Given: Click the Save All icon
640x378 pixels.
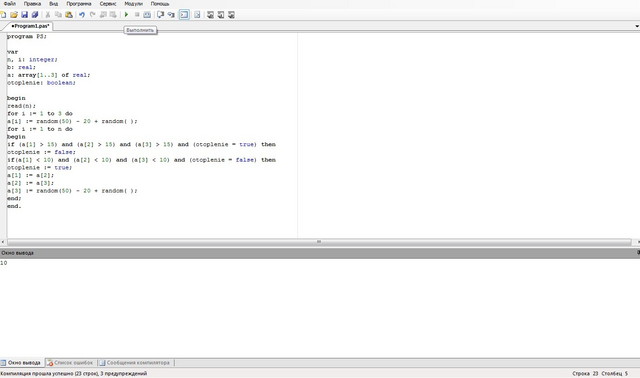Looking at the screenshot, I should pyautogui.click(x=35, y=15).
